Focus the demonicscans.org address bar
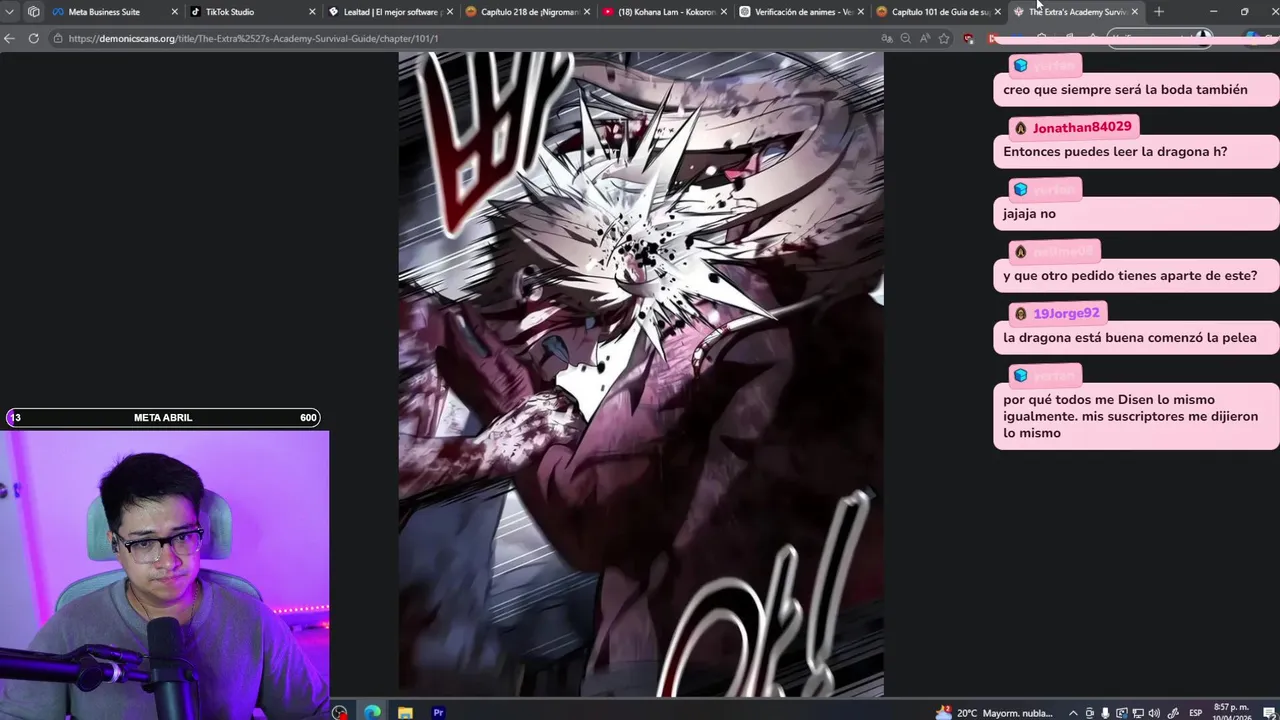1280x720 pixels. [460, 38]
